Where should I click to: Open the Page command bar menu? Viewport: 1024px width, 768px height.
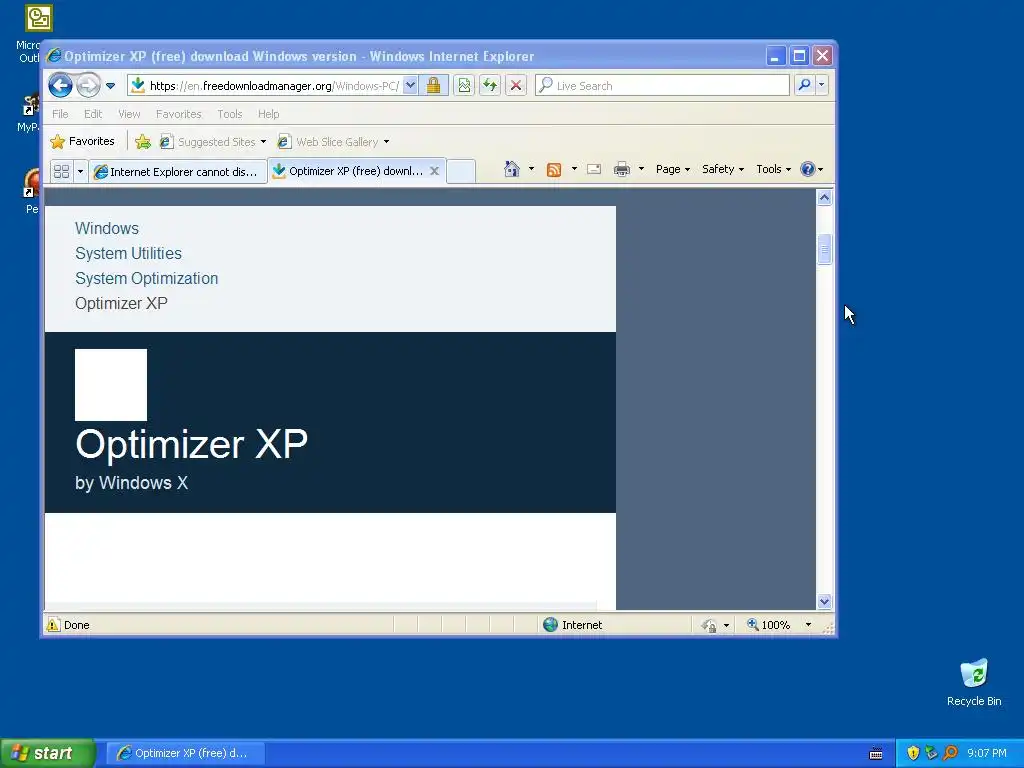673,169
